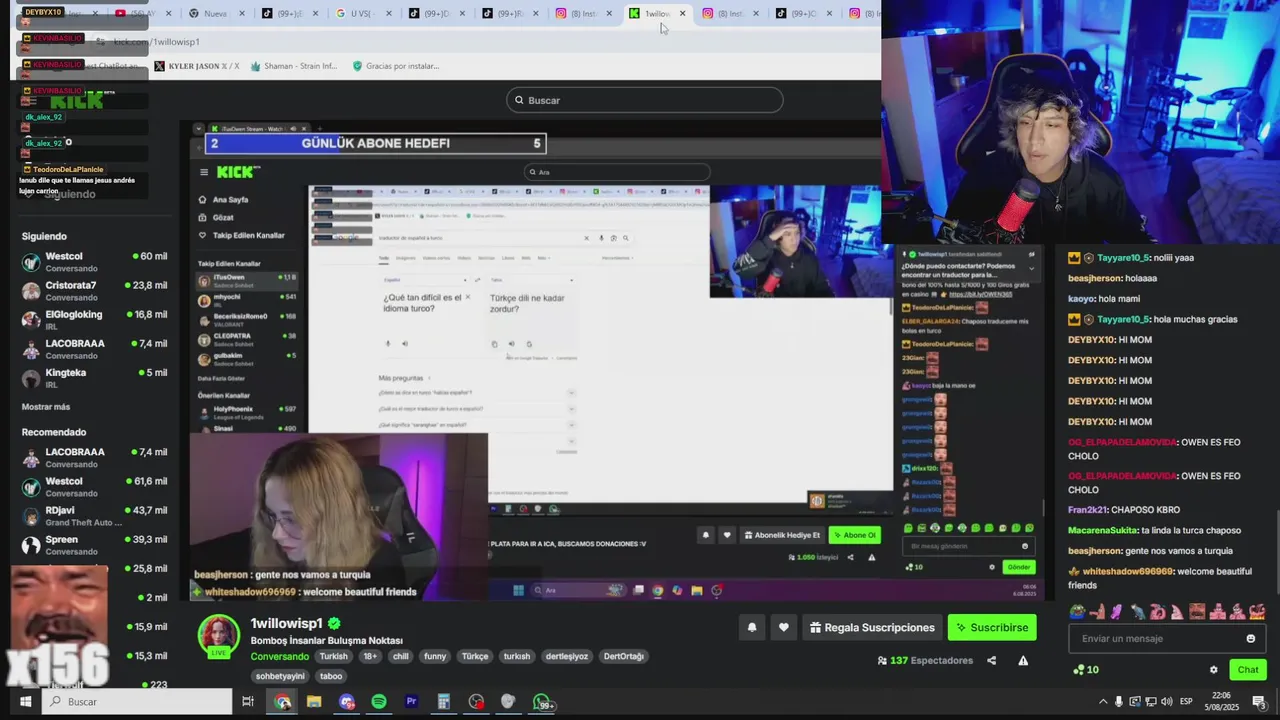1280x720 pixels.
Task: Open Spreen channel in Recomendado list
Action: [95, 545]
